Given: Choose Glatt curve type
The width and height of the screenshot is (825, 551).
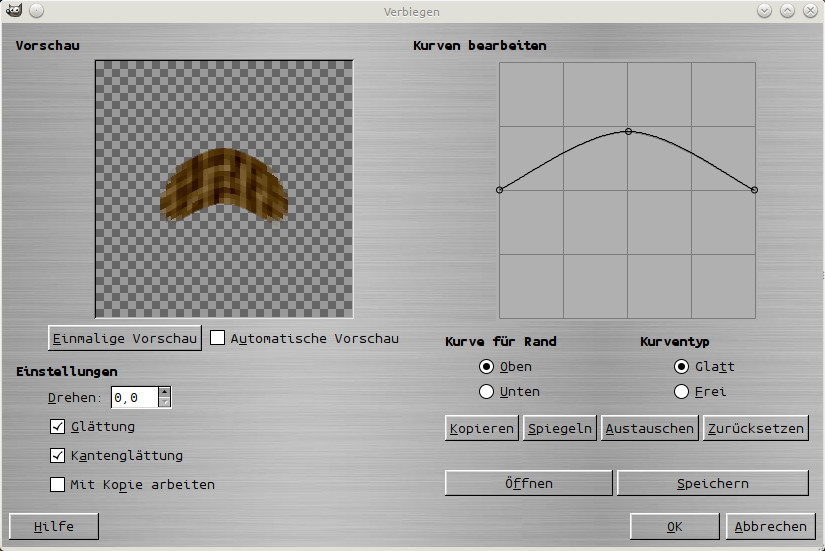Looking at the screenshot, I should click(x=682, y=367).
